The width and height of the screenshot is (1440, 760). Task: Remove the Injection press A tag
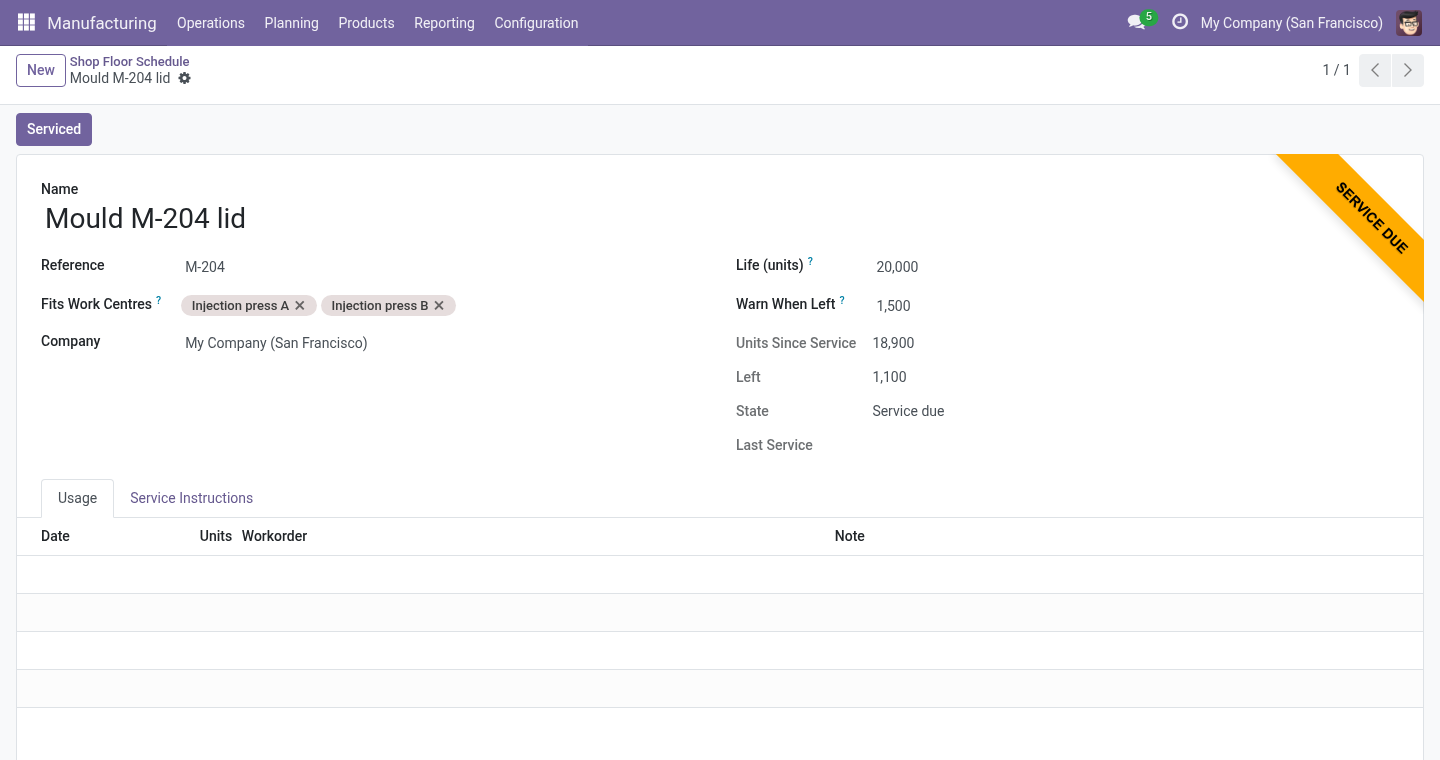click(300, 306)
